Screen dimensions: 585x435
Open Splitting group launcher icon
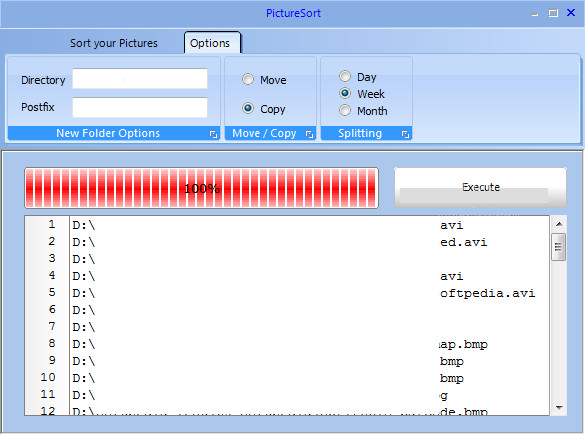pyautogui.click(x=406, y=134)
